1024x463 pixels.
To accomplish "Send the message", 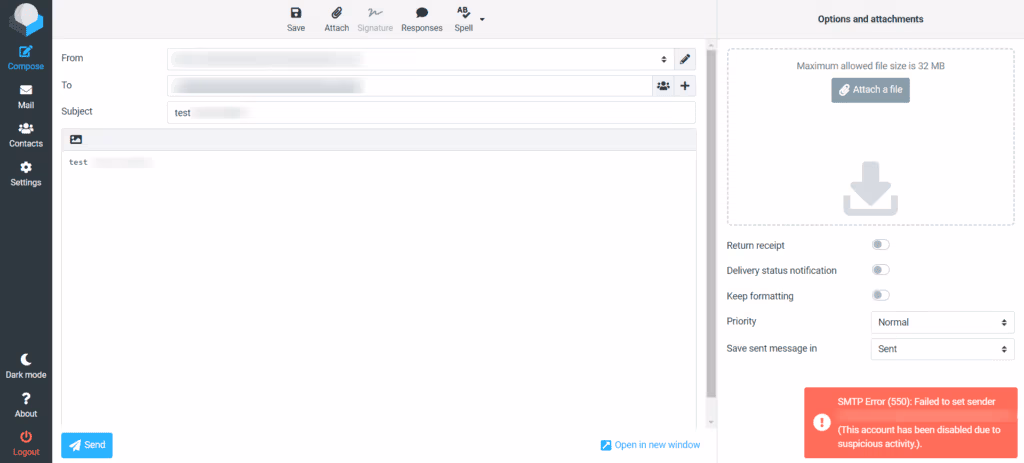I will pos(87,445).
